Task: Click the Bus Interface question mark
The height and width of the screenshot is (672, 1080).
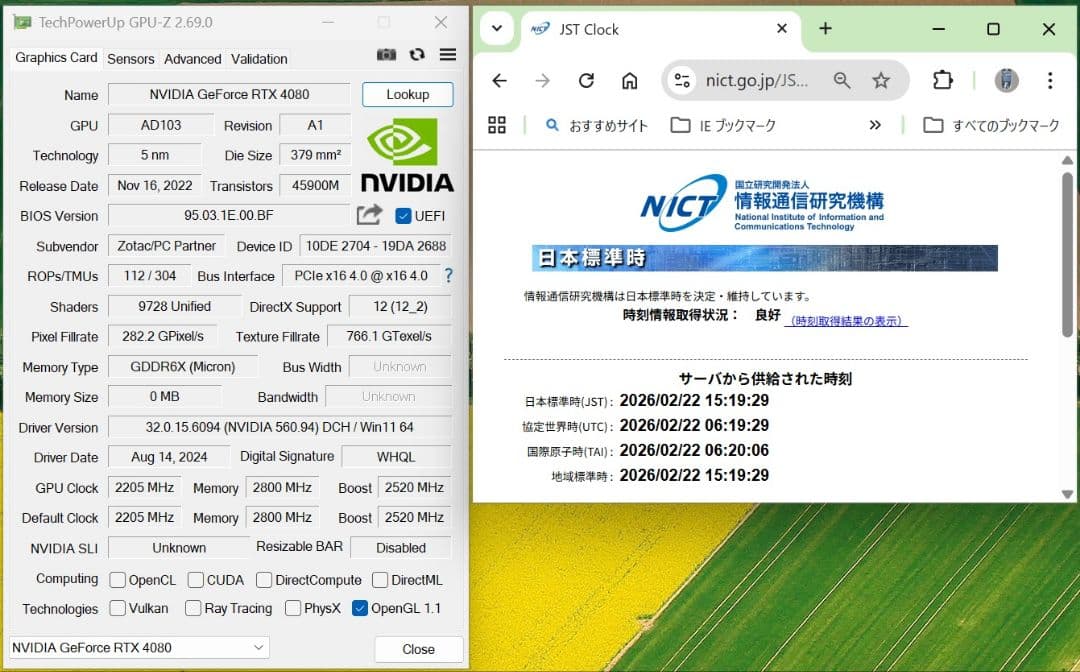Action: (x=449, y=275)
